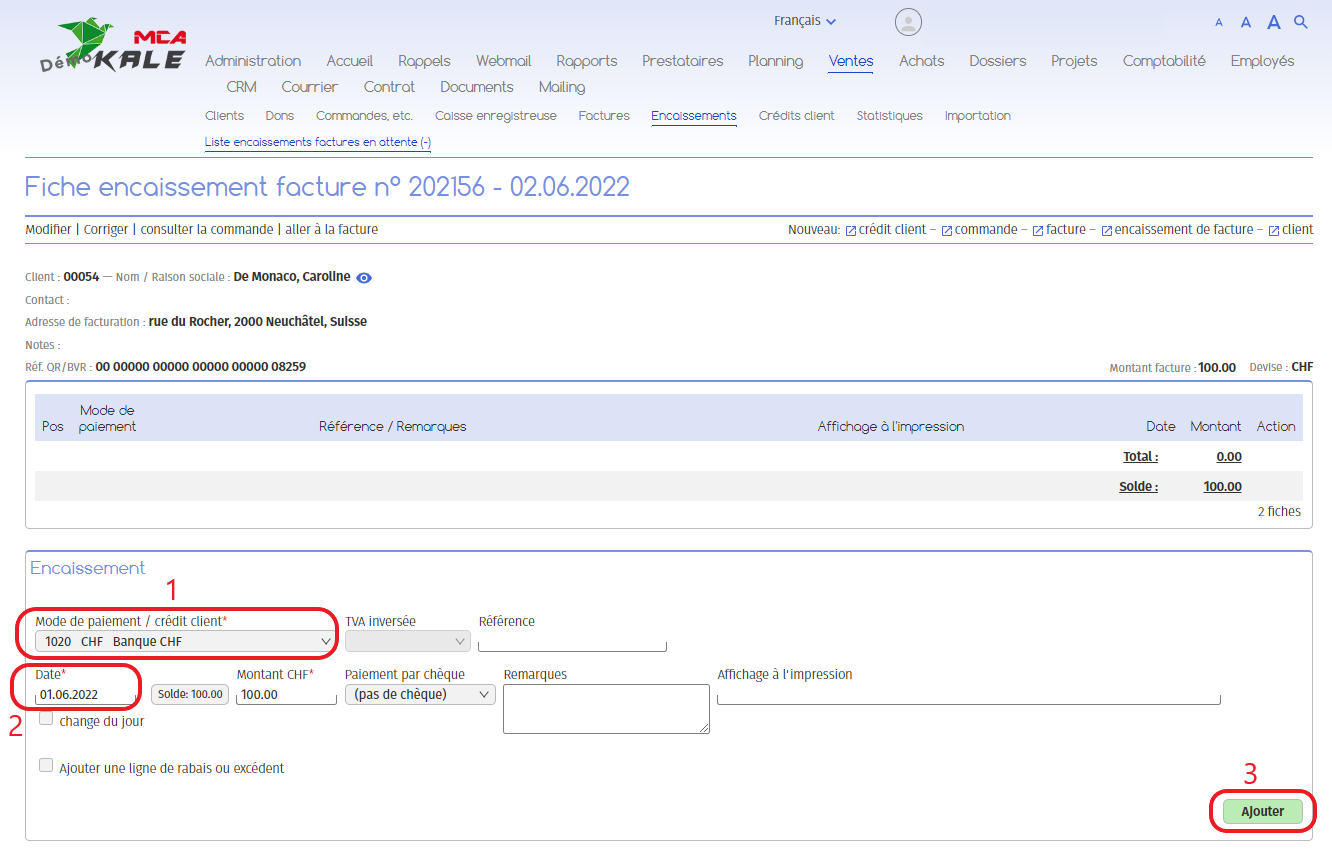The height and width of the screenshot is (854, 1332).
Task: Go to the Dons submenu
Action: 280,116
